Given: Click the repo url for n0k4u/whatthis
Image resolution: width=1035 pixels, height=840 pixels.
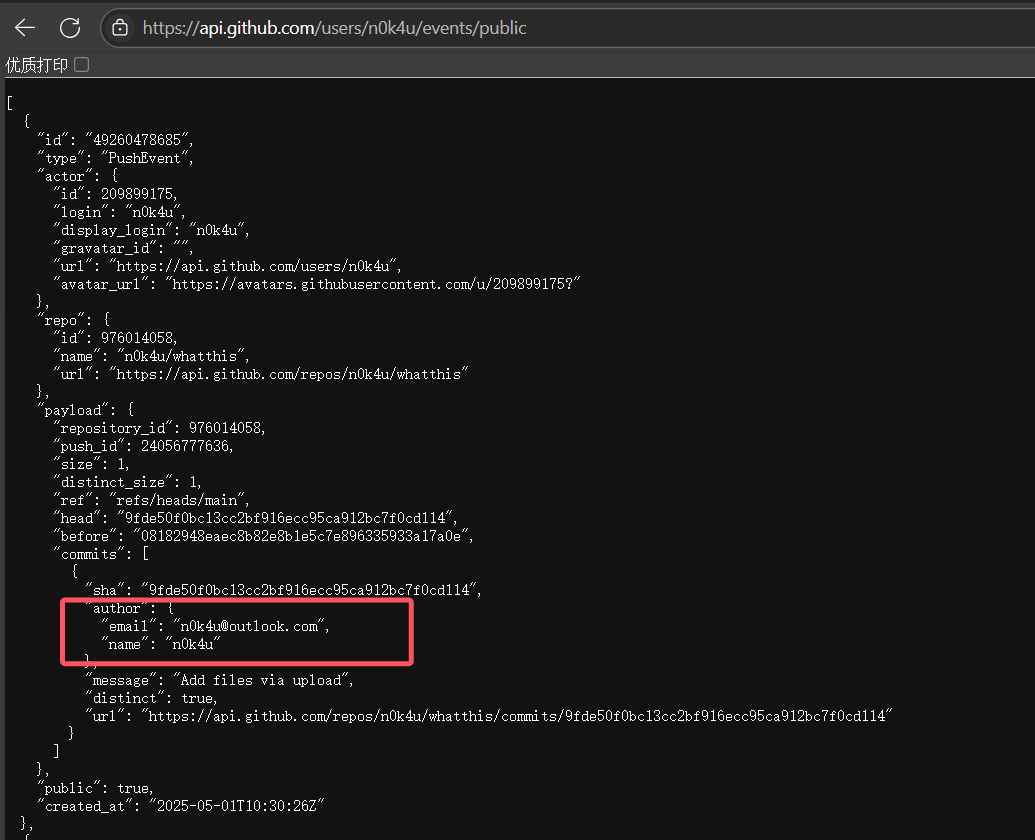Looking at the screenshot, I should [291, 373].
